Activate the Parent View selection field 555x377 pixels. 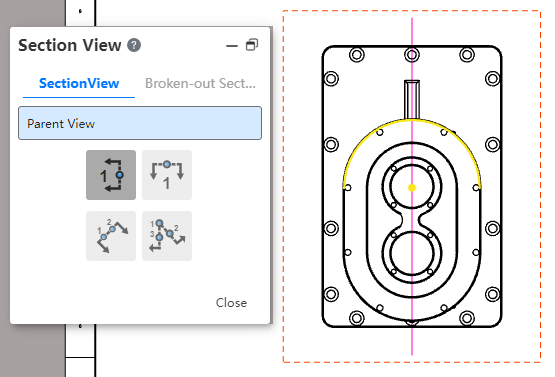(140, 123)
